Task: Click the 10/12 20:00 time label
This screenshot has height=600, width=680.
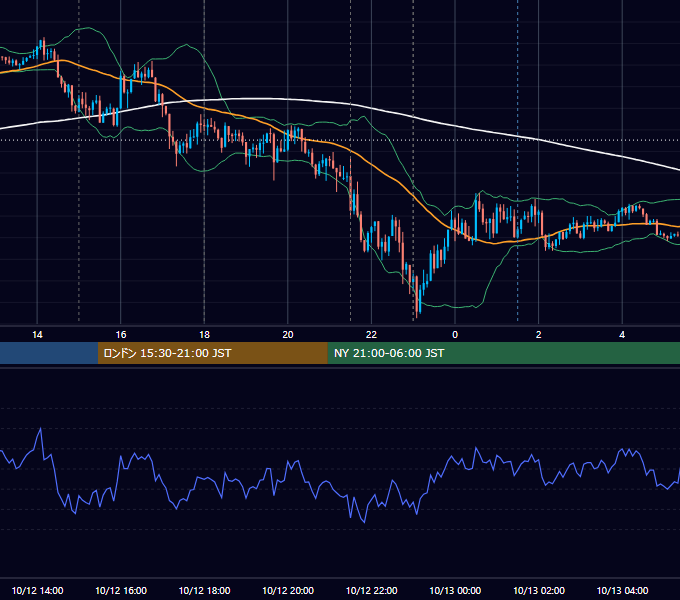Action: click(288, 590)
